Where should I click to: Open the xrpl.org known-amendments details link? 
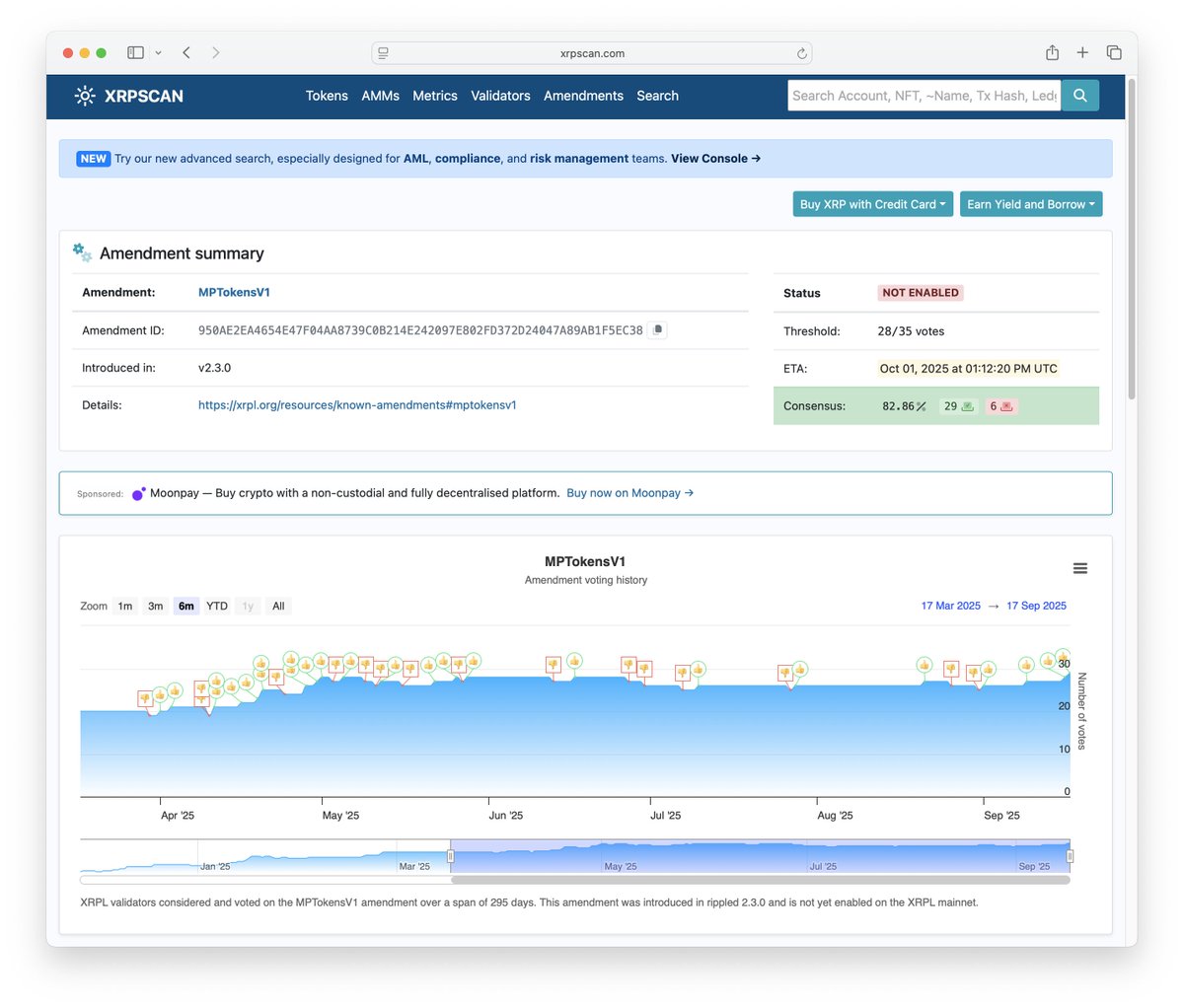click(x=357, y=404)
